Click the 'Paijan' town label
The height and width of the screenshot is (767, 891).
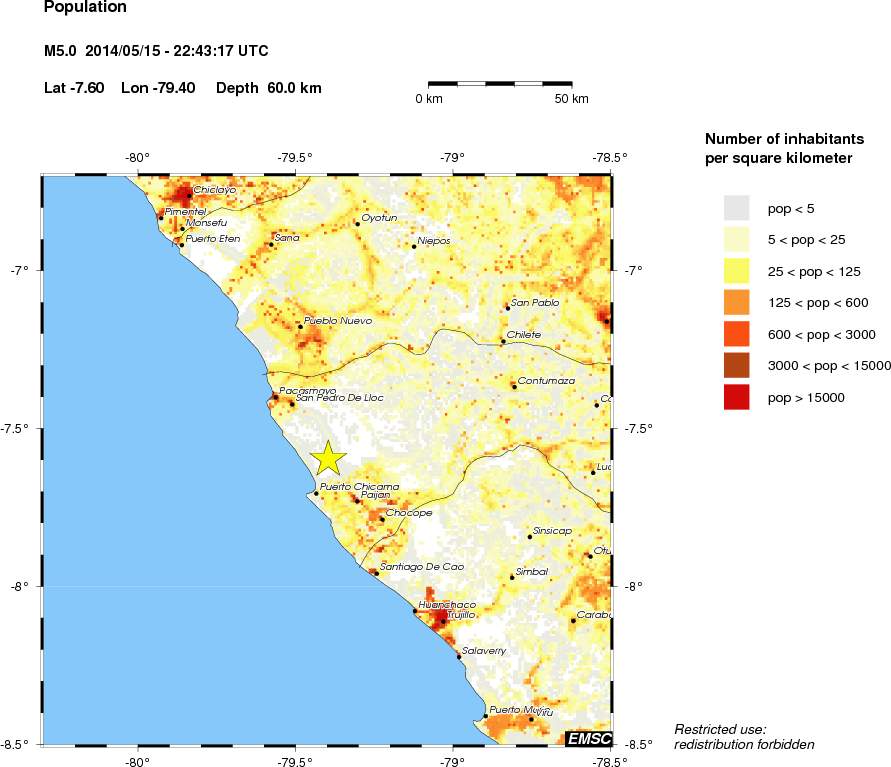coord(376,495)
